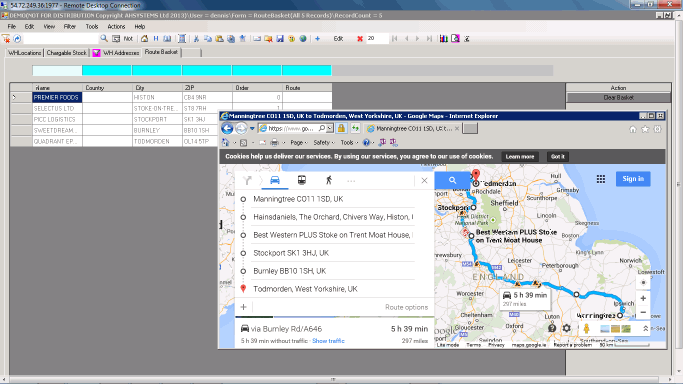Zoom in the map with plus control
This screenshot has width=683, height=384.
coord(643,298)
